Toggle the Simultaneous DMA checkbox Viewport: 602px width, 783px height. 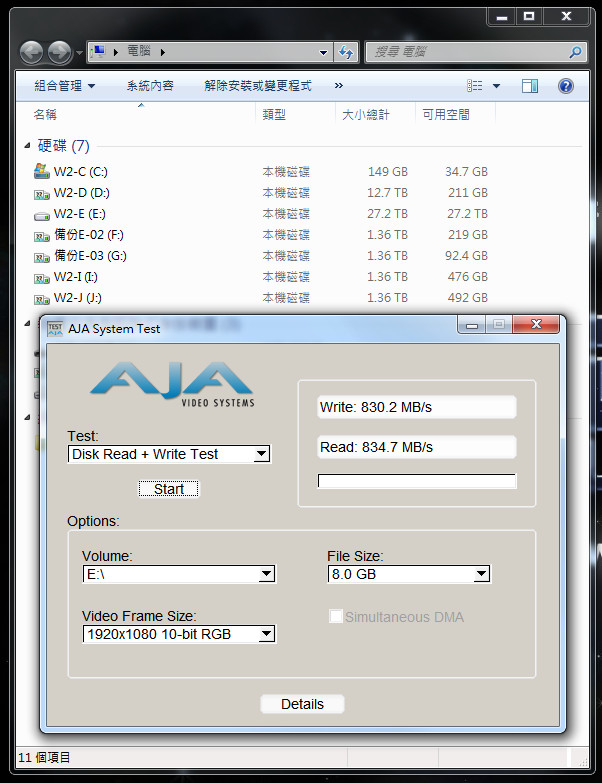336,616
